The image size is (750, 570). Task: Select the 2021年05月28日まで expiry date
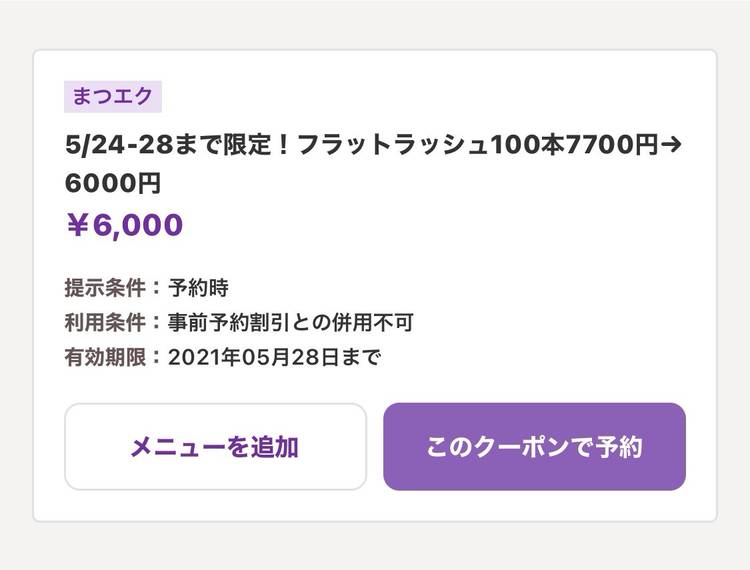274,357
